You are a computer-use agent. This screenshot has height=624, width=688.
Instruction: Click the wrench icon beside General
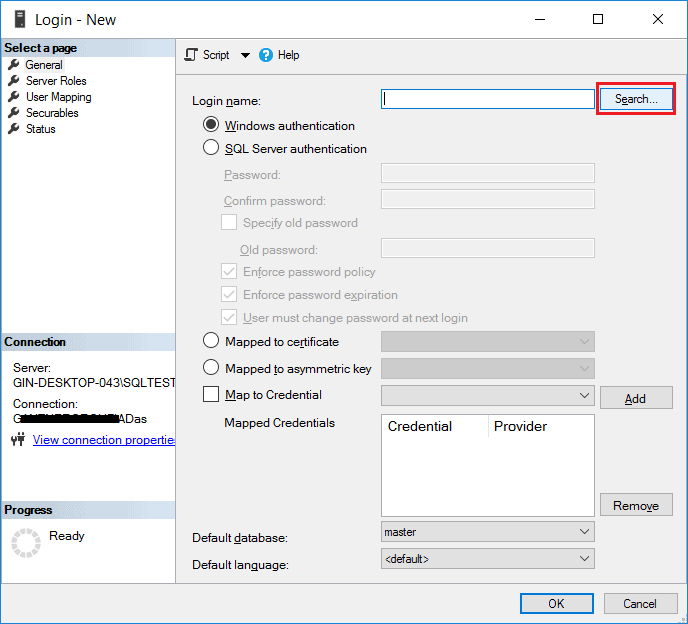click(x=14, y=65)
